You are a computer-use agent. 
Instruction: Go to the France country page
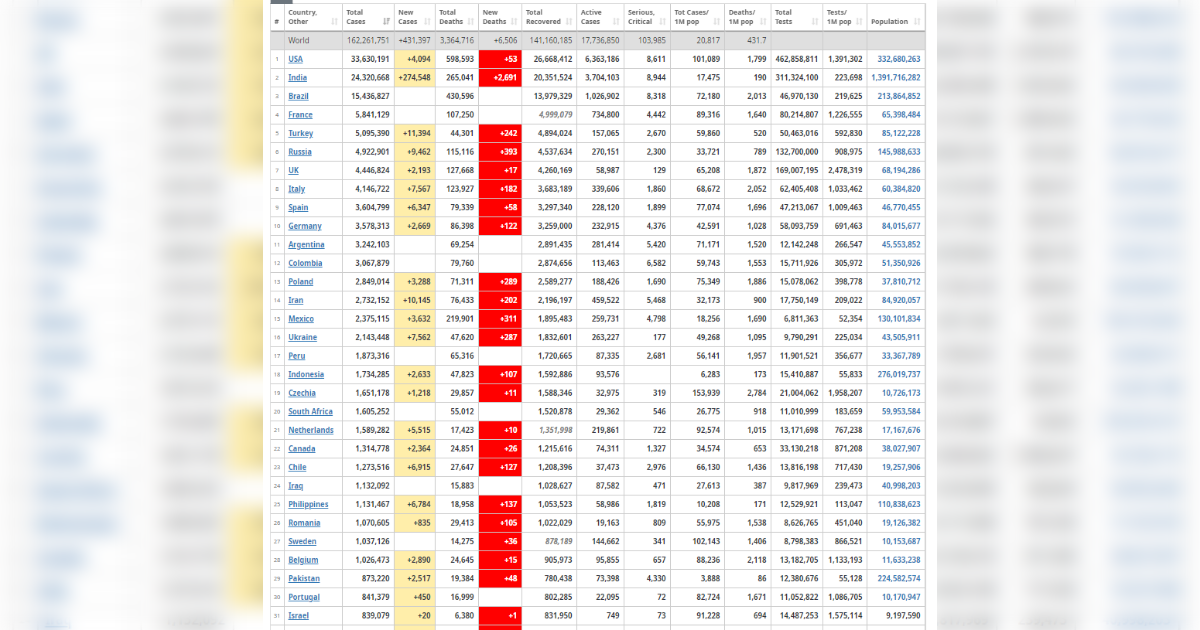point(300,115)
